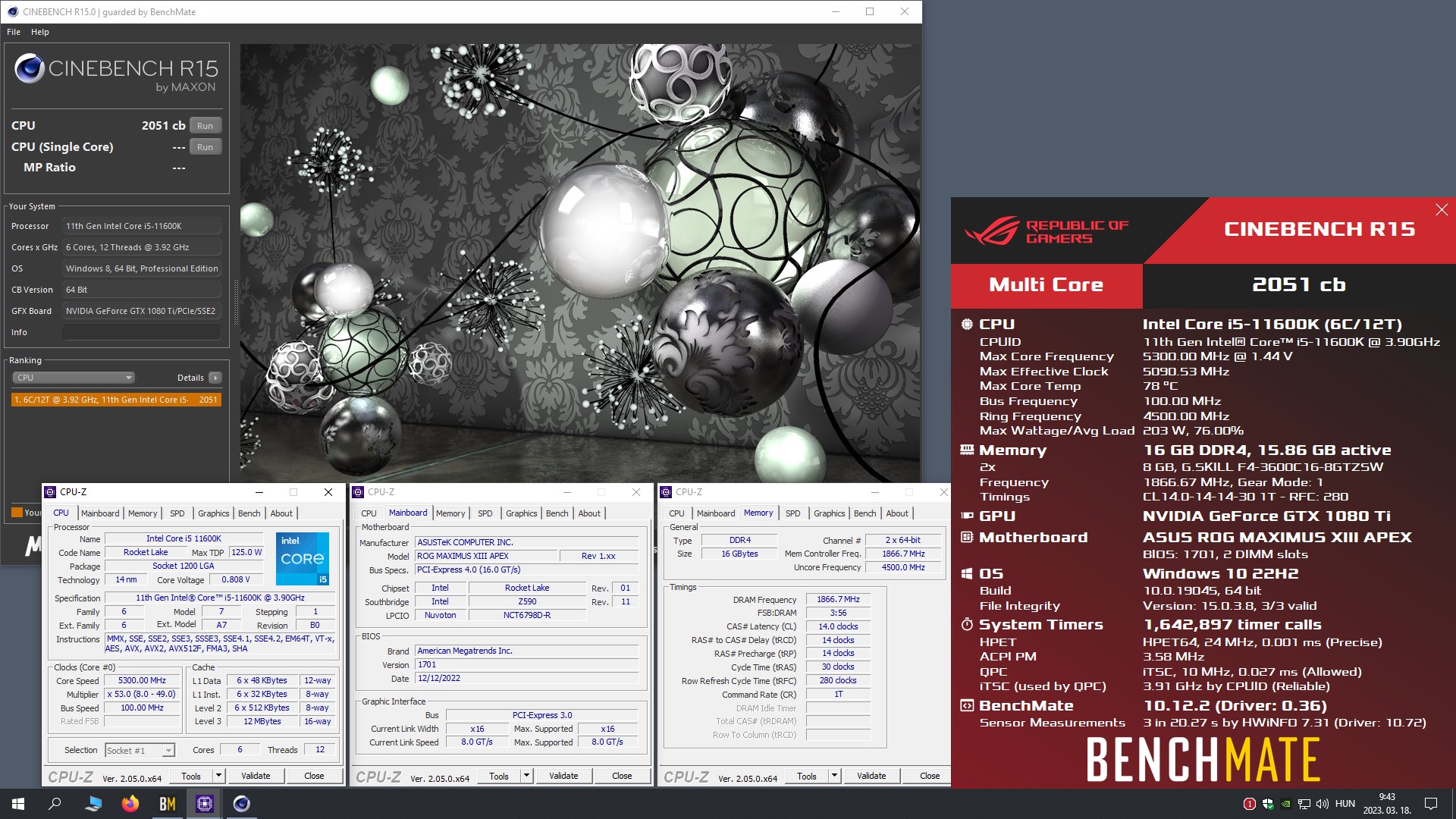The height and width of the screenshot is (819, 1456).
Task: Click the Info input field in Cinebench
Action: (142, 332)
